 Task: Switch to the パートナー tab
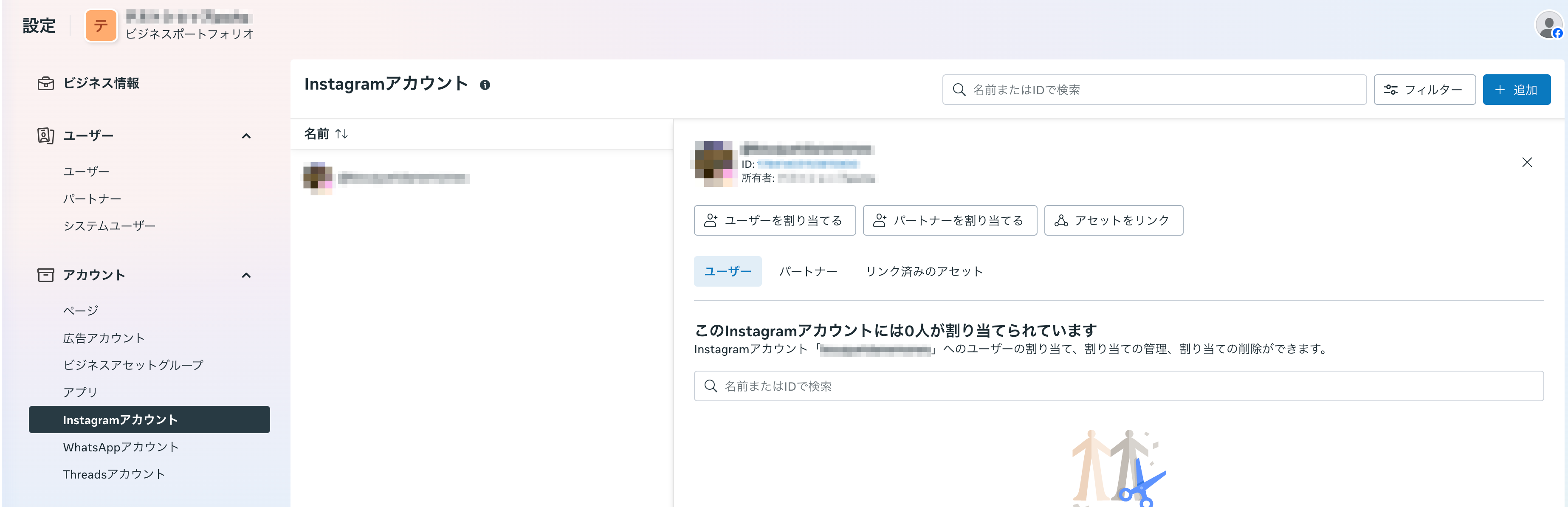tap(808, 271)
